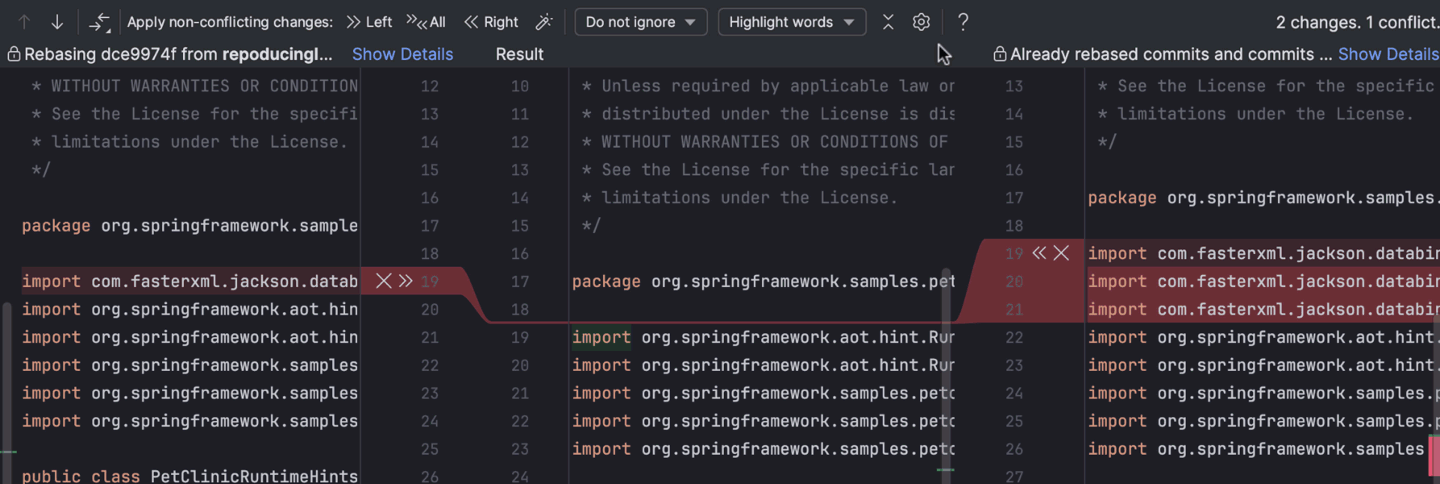Click jackson import on line 19 in right pane
Viewport: 1440px width, 484px height.
coord(1263,253)
